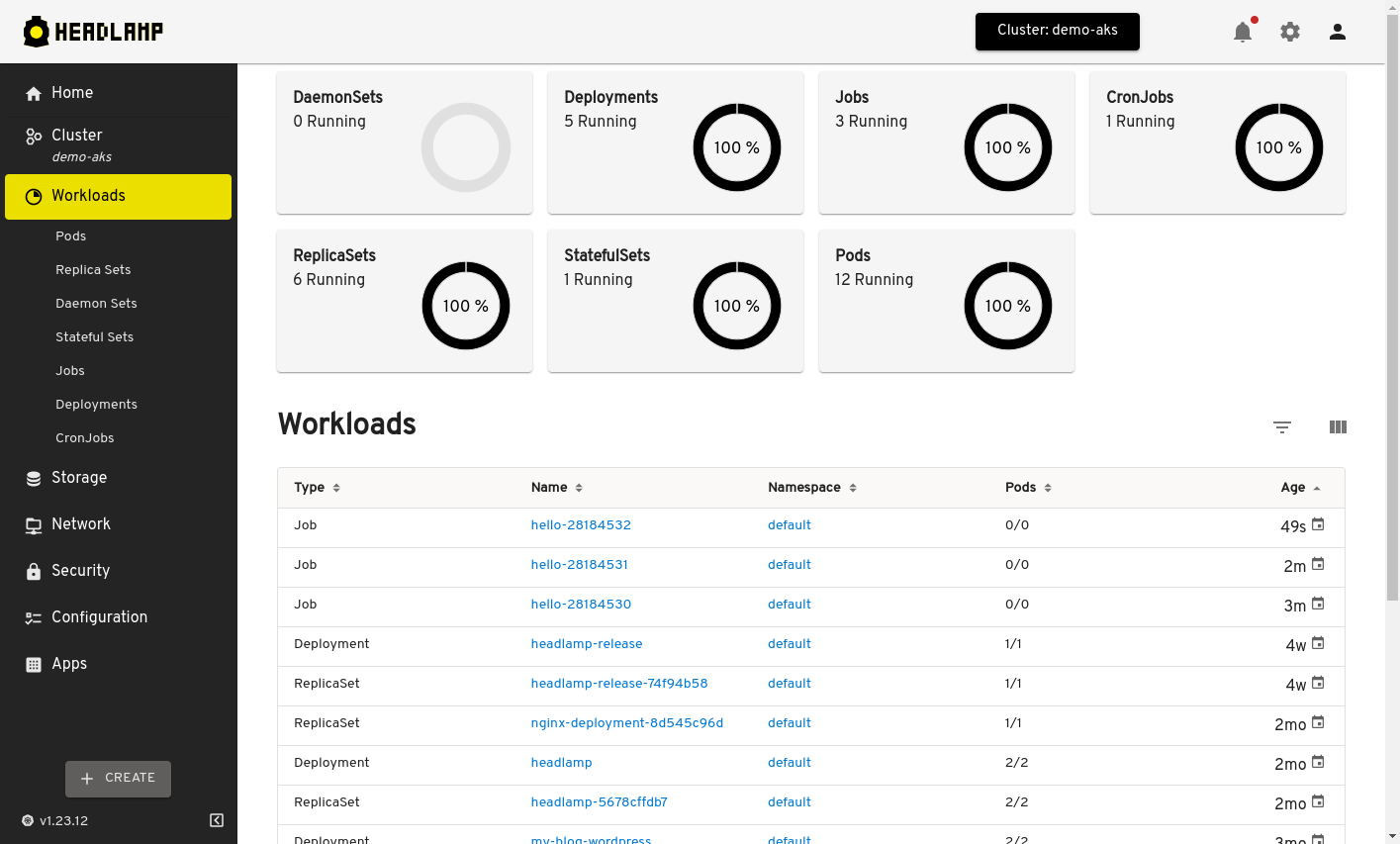Toggle sort order on the Age column

click(1316, 487)
